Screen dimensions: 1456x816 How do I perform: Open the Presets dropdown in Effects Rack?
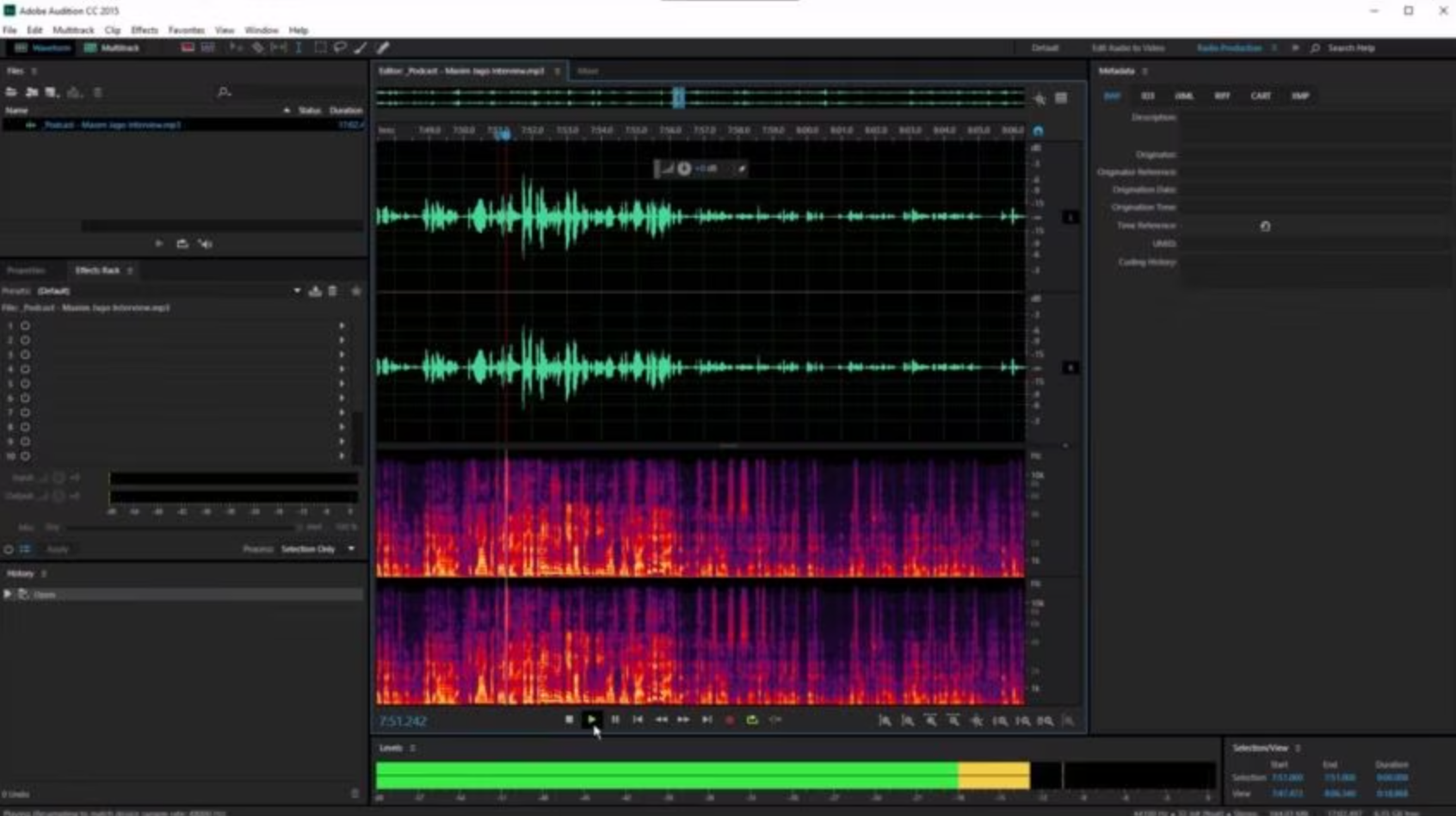click(296, 291)
